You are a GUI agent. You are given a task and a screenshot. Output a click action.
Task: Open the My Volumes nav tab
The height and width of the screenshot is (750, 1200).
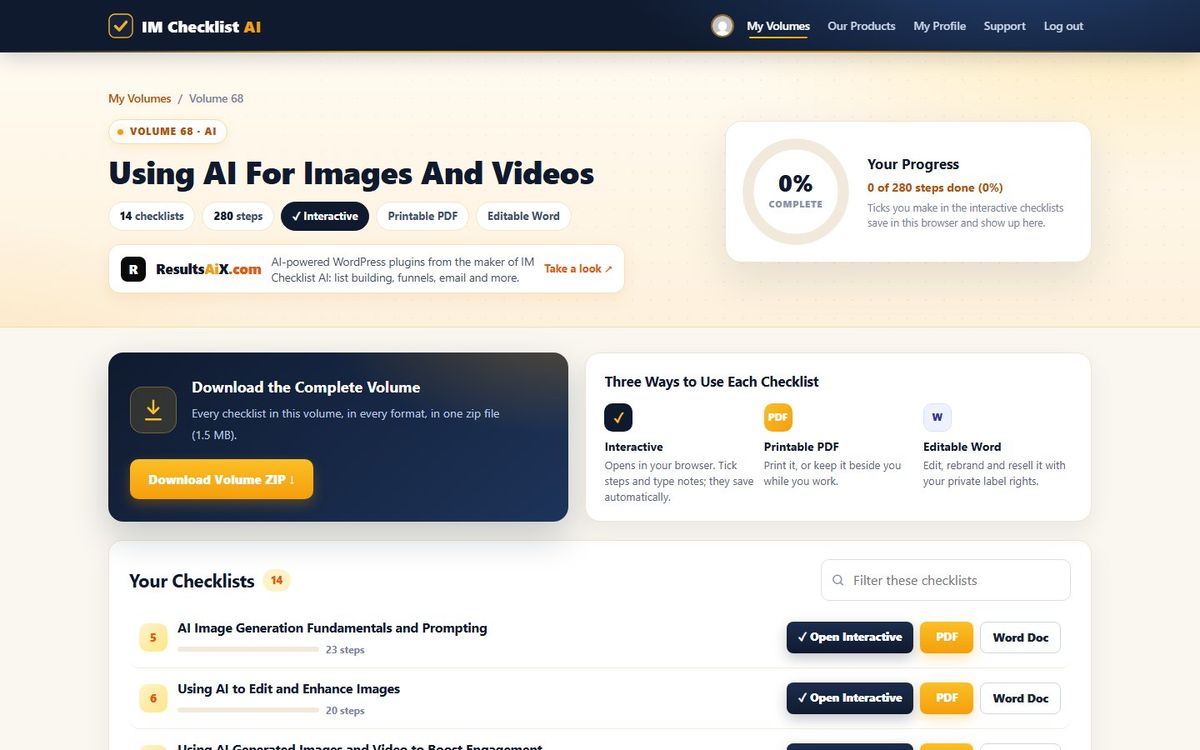pos(778,26)
